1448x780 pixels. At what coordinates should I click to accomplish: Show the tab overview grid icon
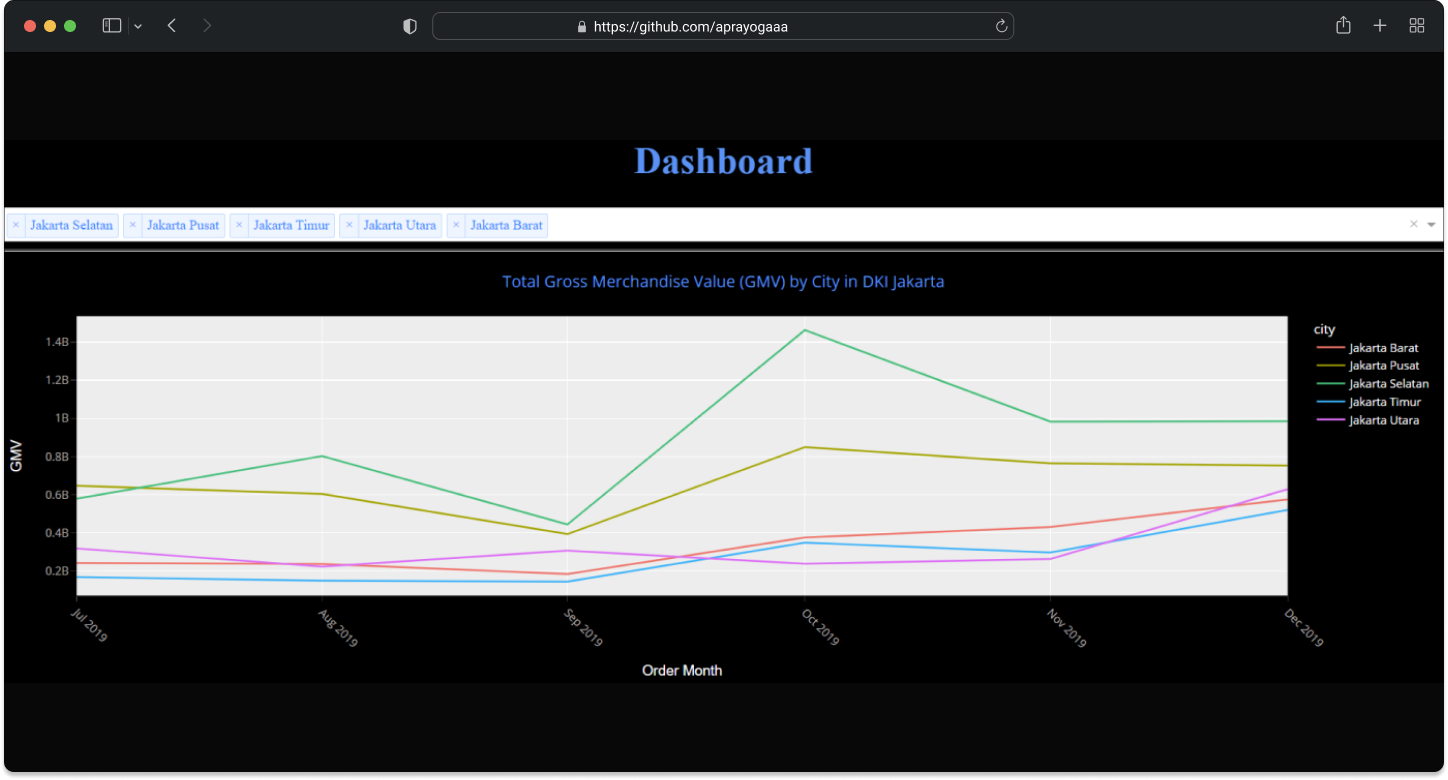[1416, 25]
